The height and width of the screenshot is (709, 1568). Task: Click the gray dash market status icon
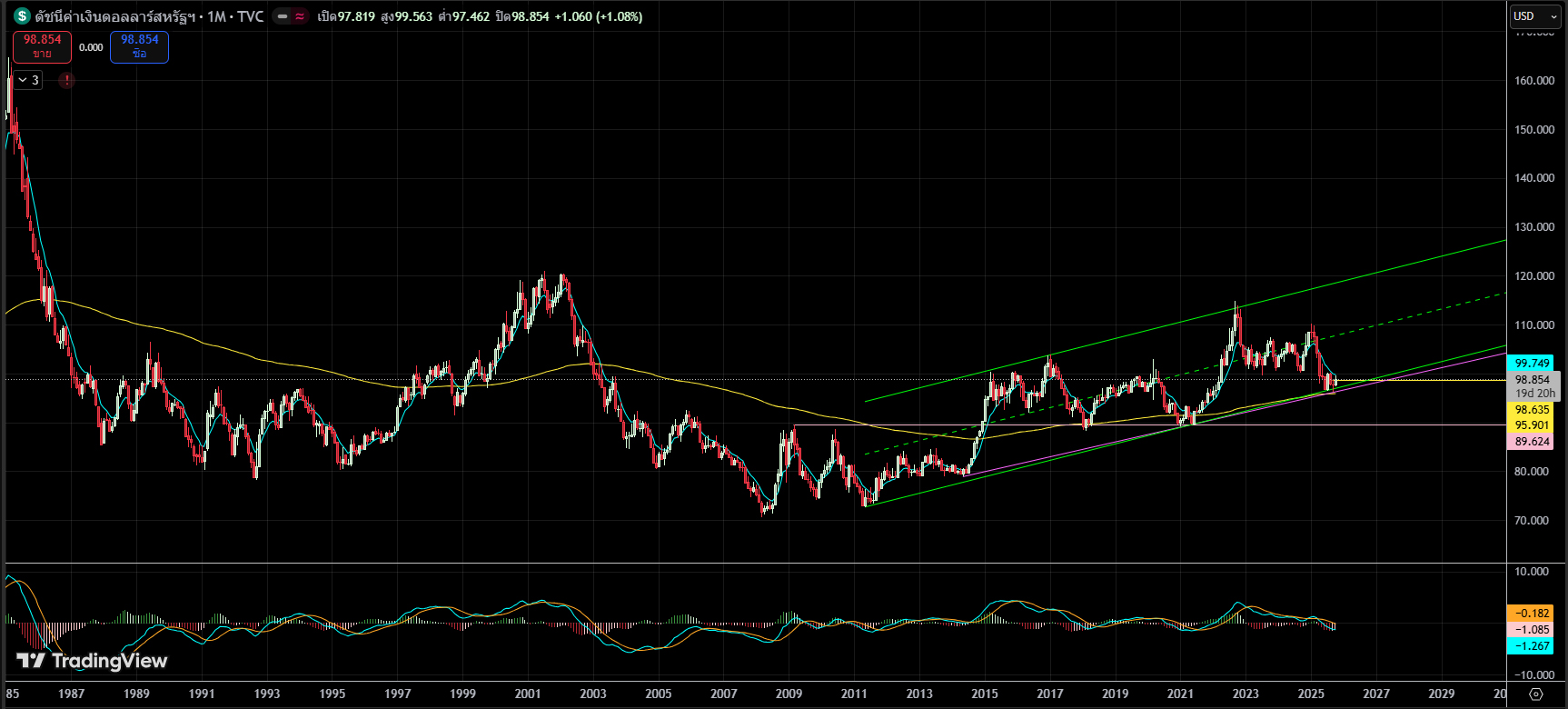[283, 16]
